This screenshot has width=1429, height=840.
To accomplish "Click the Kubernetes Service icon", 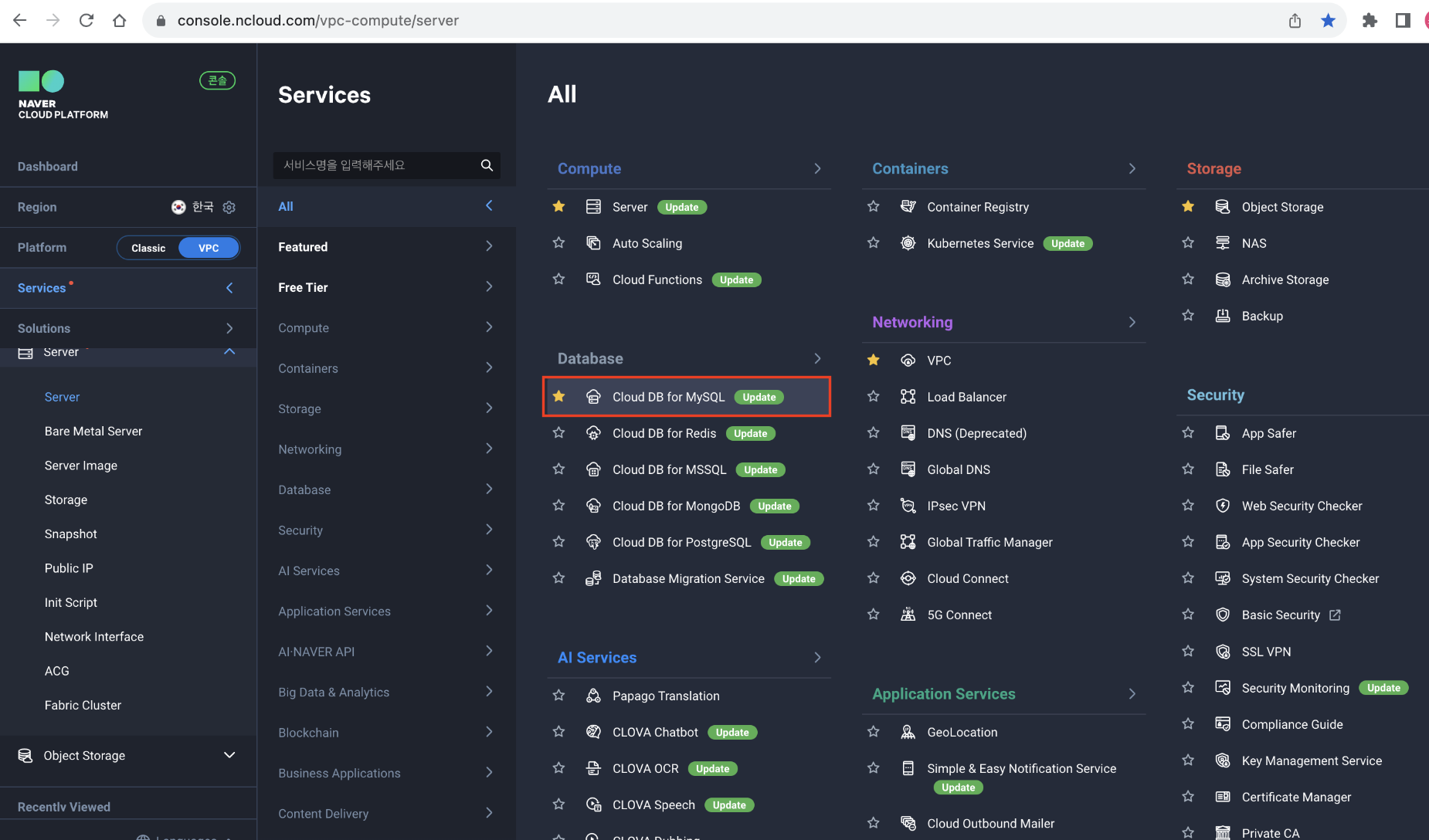I will [x=908, y=243].
